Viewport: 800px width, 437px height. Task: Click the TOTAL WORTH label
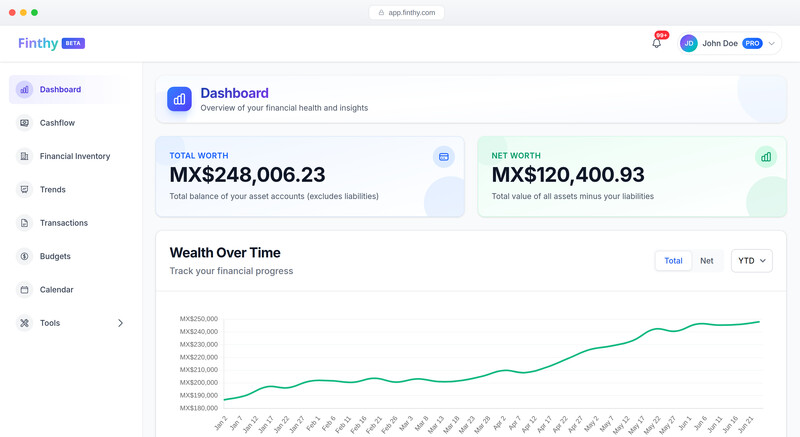tap(199, 156)
